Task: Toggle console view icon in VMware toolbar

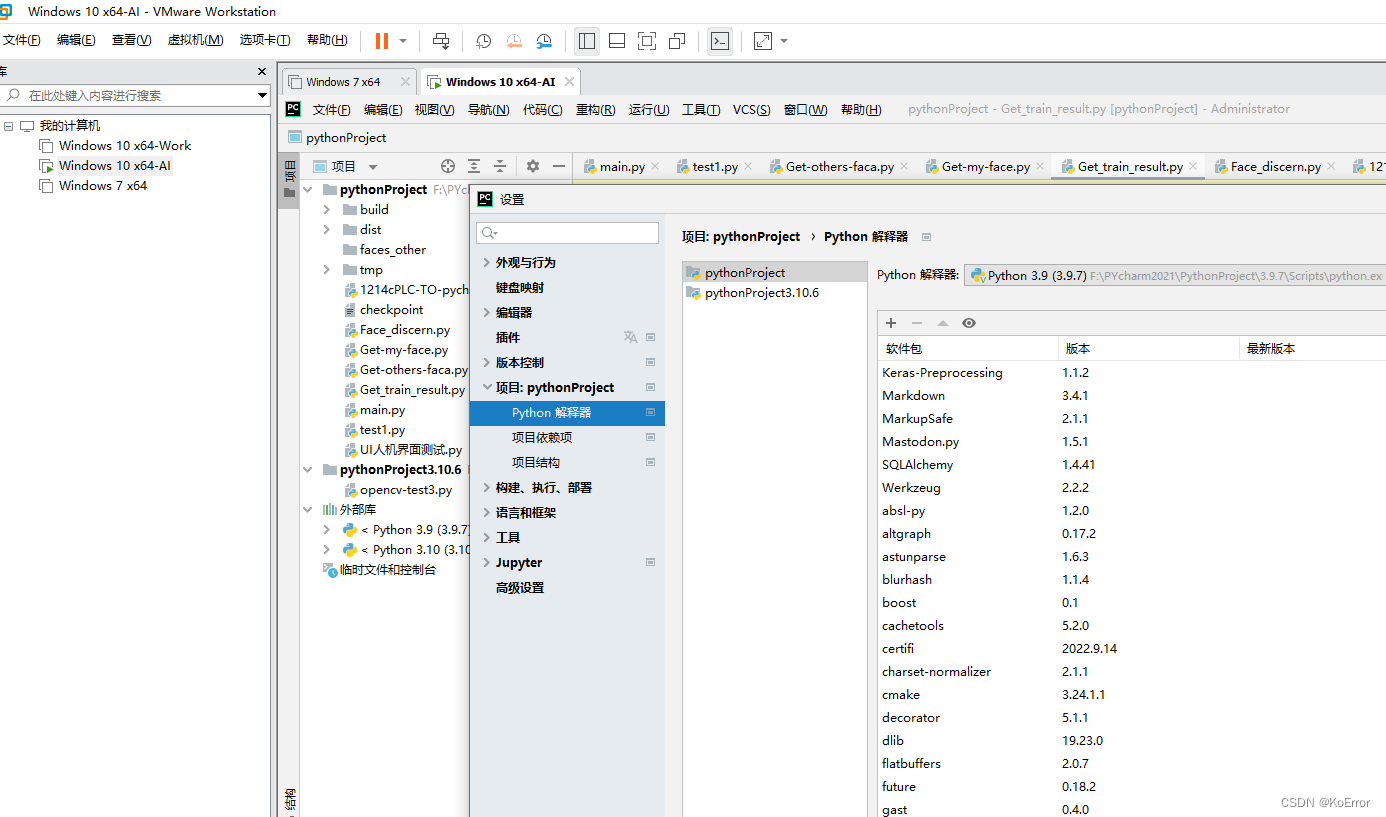Action: pos(720,41)
